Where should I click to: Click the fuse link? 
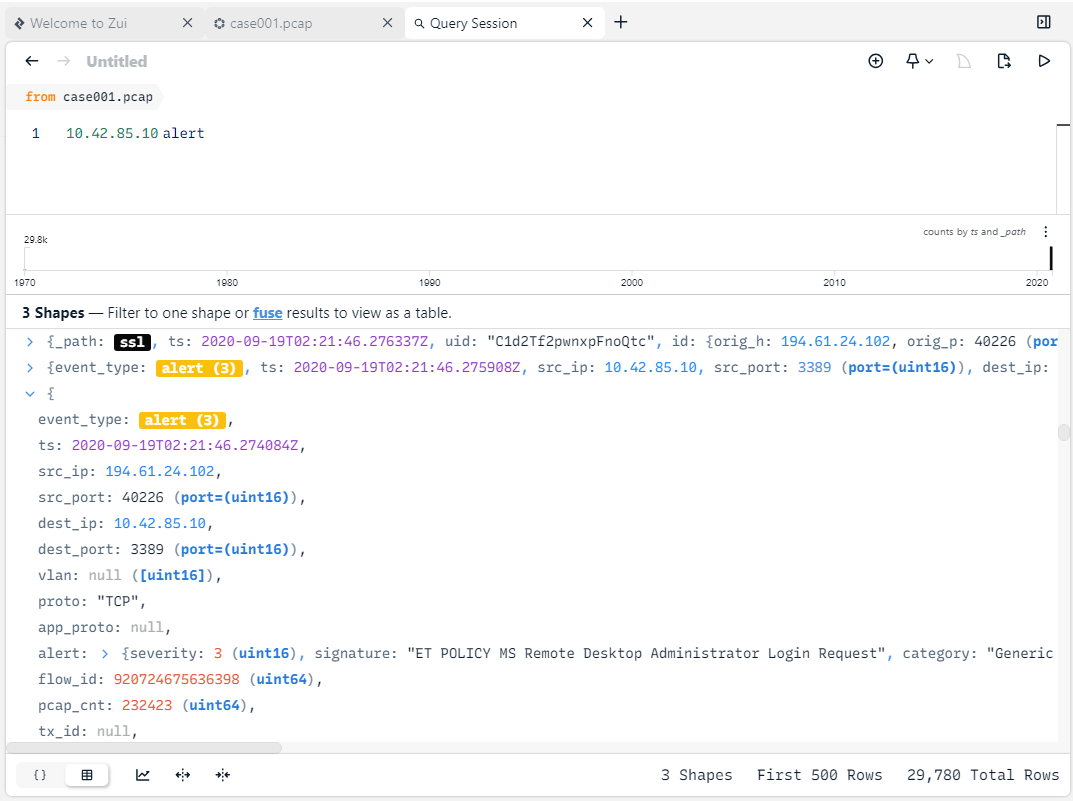[x=267, y=313]
